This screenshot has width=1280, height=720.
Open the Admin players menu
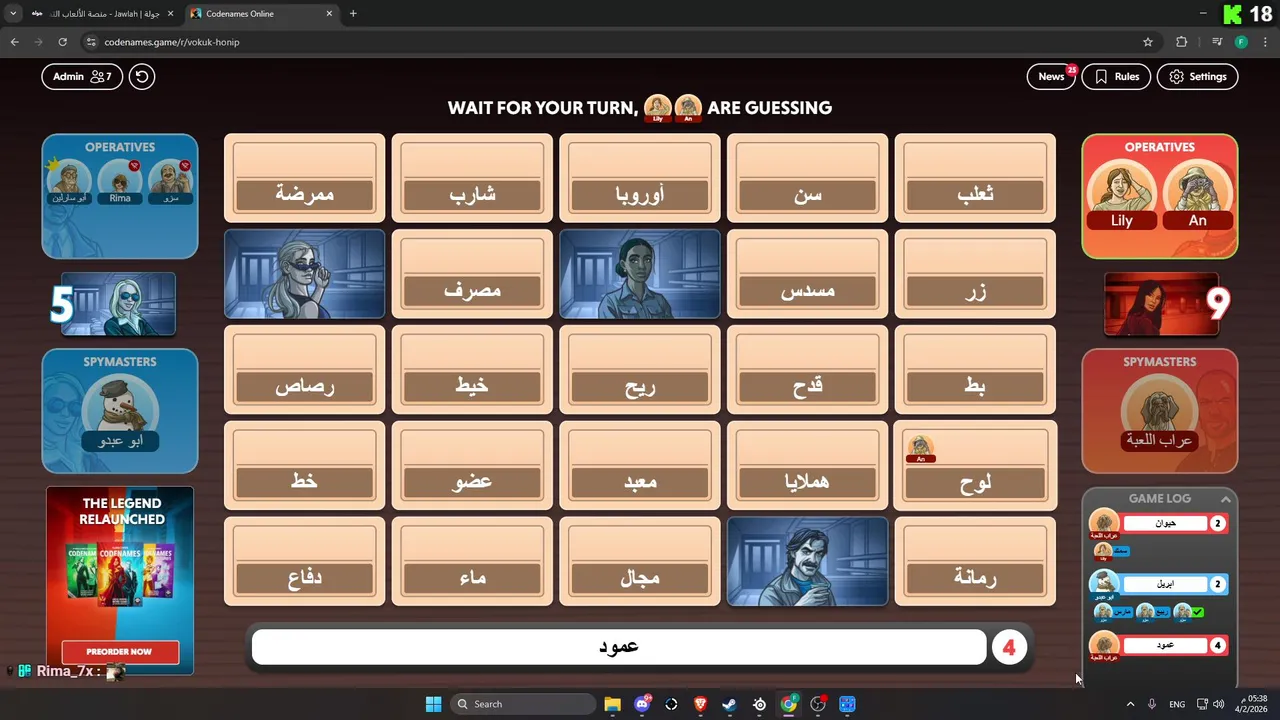point(82,76)
